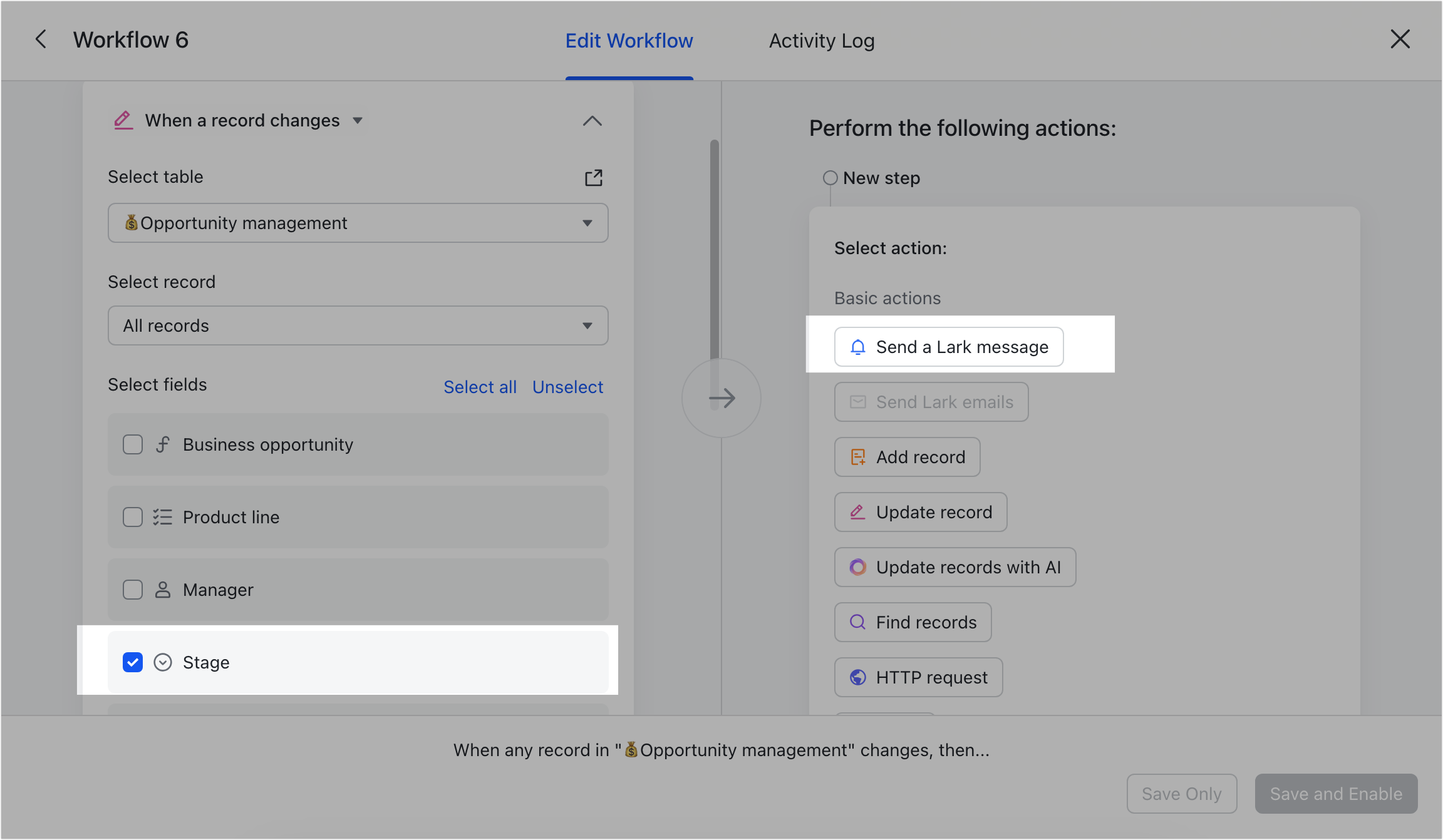Uncheck the Stage field checkbox
The height and width of the screenshot is (840, 1443).
(x=133, y=662)
